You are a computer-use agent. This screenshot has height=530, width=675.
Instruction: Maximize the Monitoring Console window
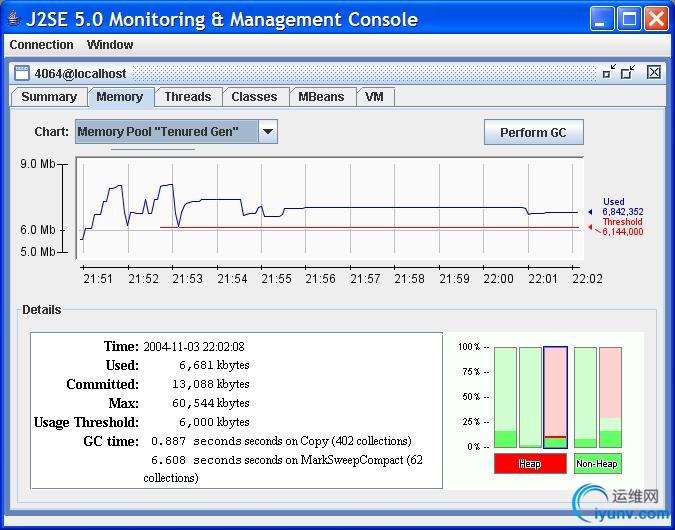(629, 19)
